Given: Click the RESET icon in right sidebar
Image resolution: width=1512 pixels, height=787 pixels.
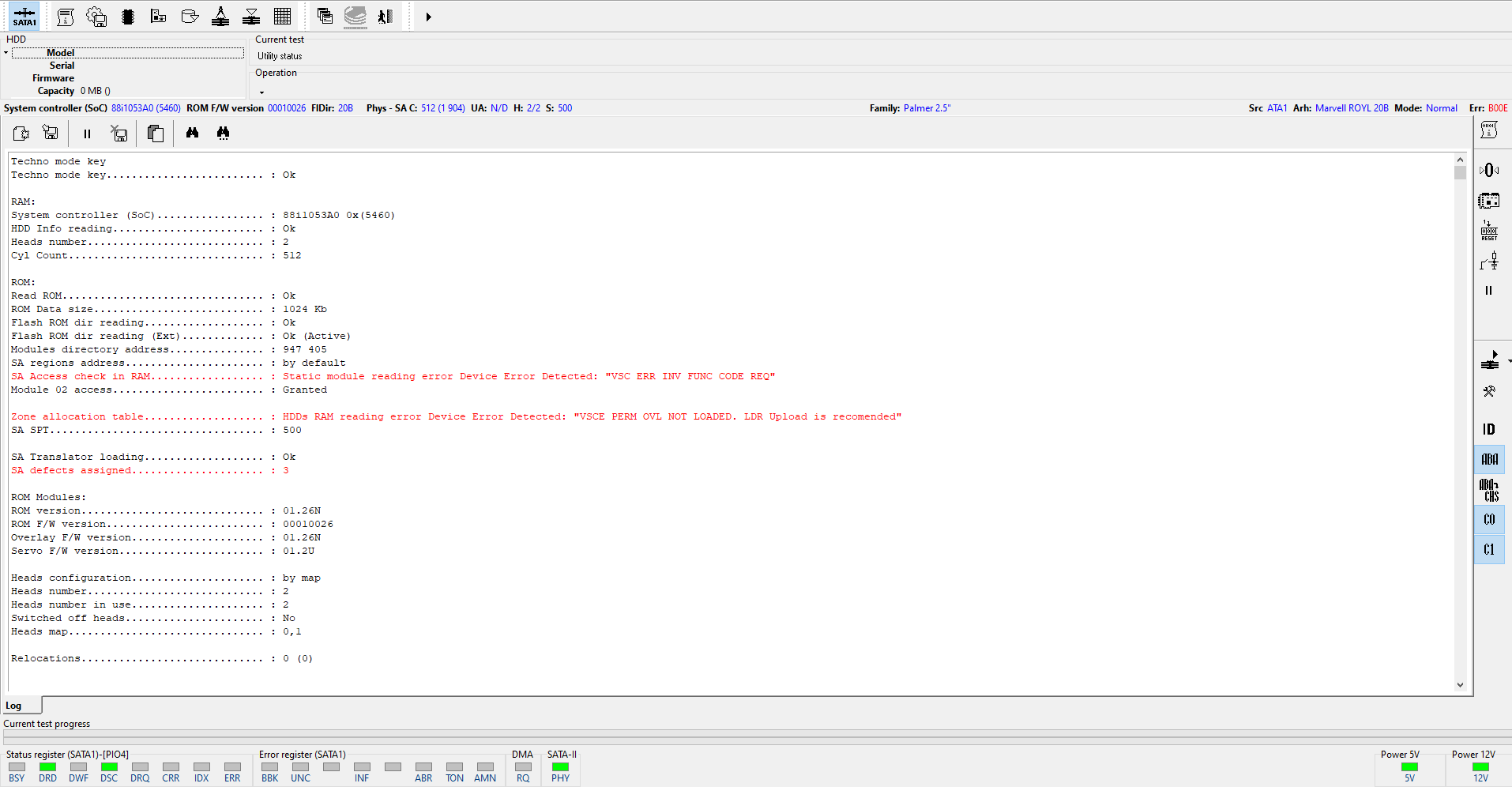Looking at the screenshot, I should (x=1489, y=230).
